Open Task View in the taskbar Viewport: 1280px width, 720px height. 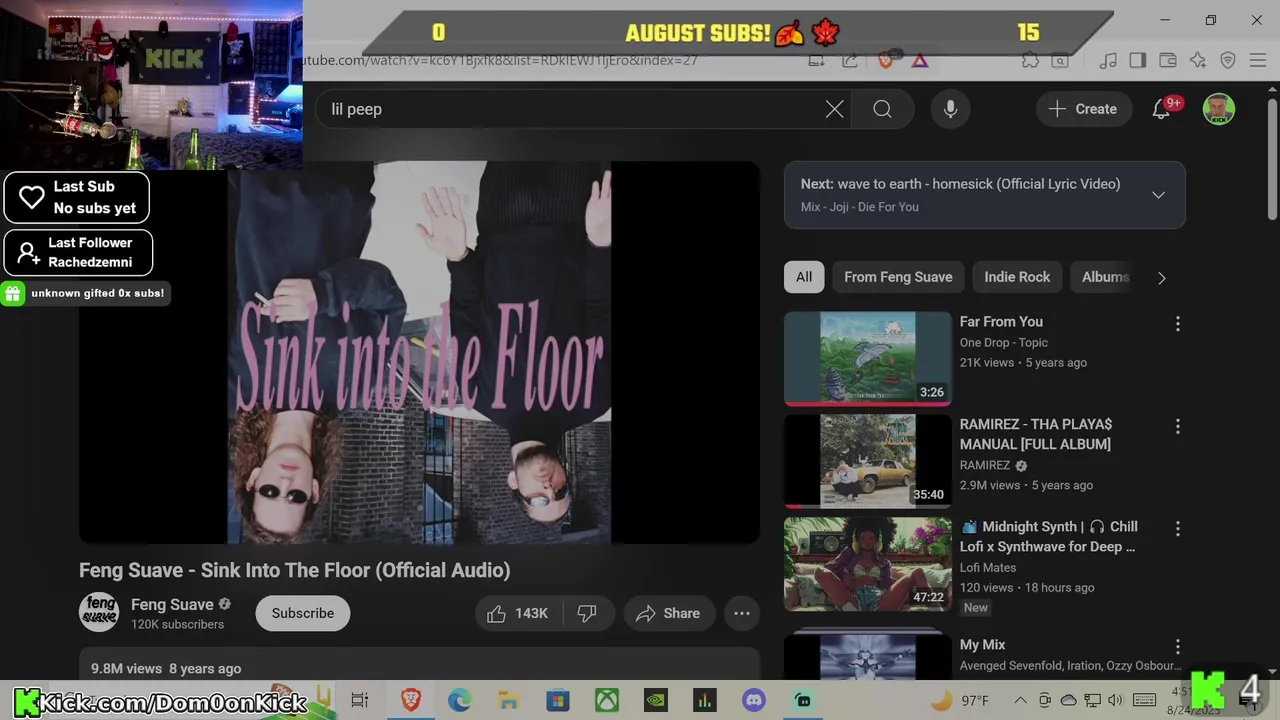point(360,700)
